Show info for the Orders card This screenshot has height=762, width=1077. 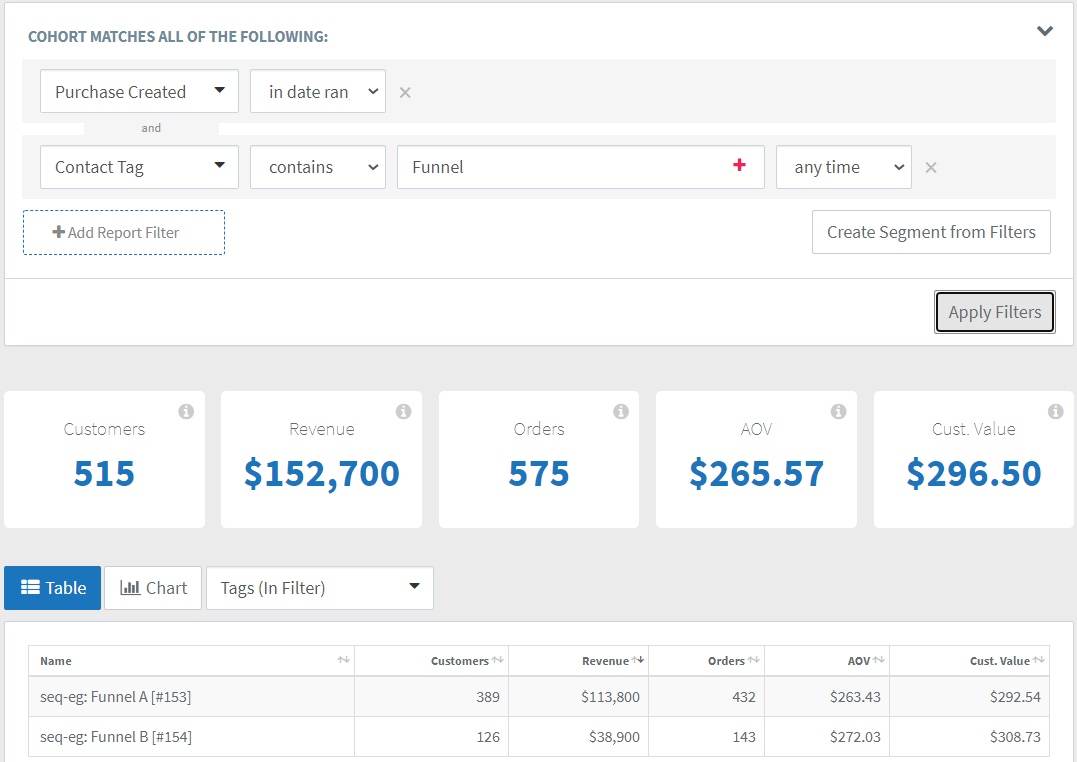pos(621,412)
